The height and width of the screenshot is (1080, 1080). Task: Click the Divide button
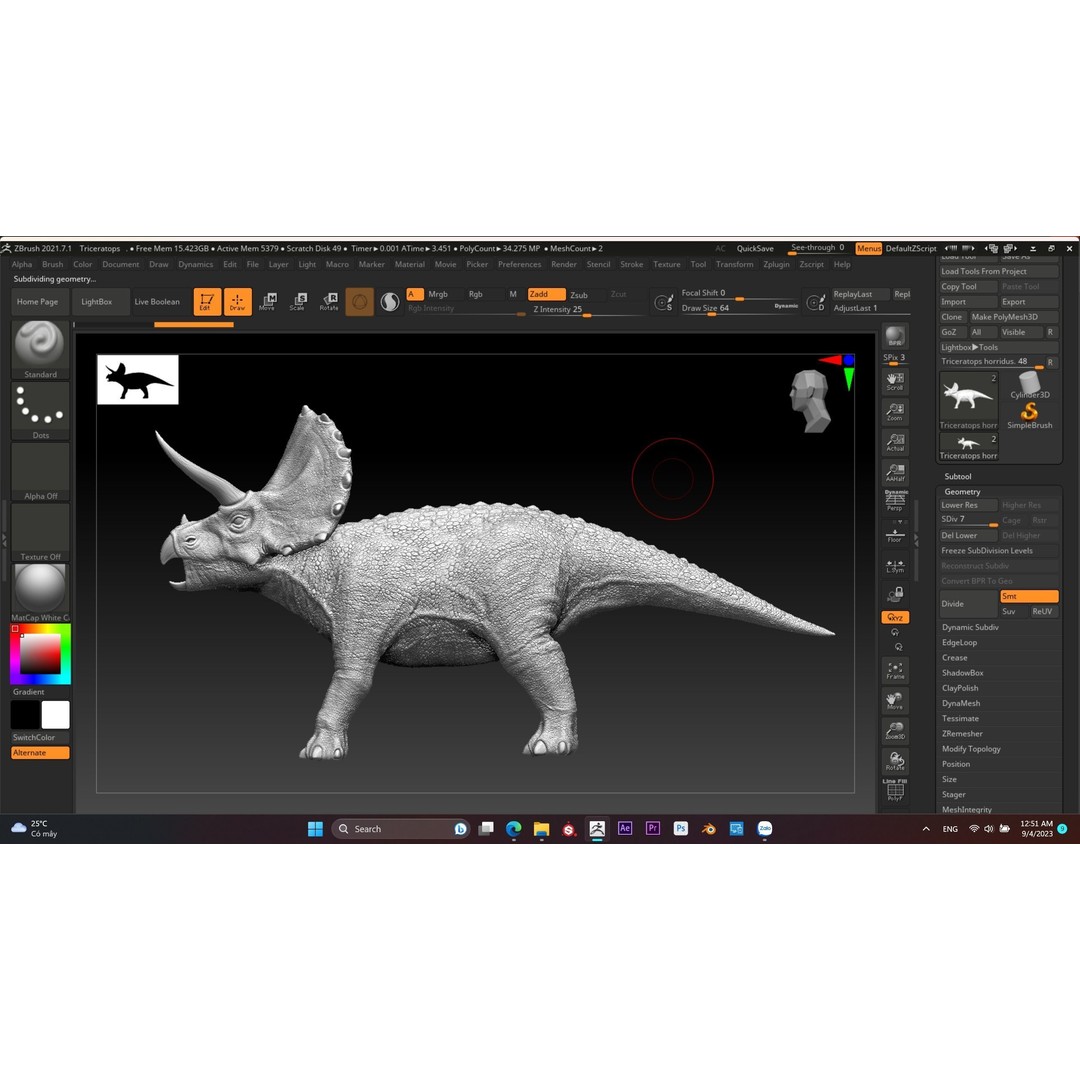(x=968, y=604)
